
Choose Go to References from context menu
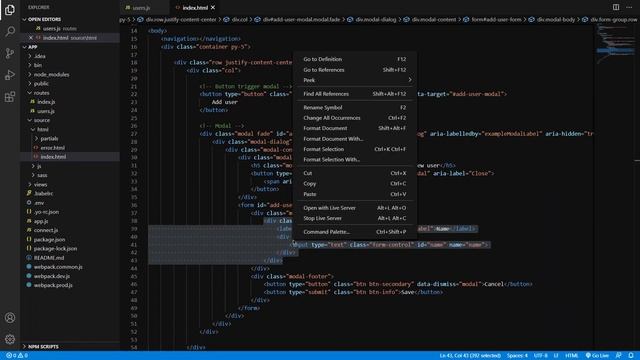click(354, 70)
